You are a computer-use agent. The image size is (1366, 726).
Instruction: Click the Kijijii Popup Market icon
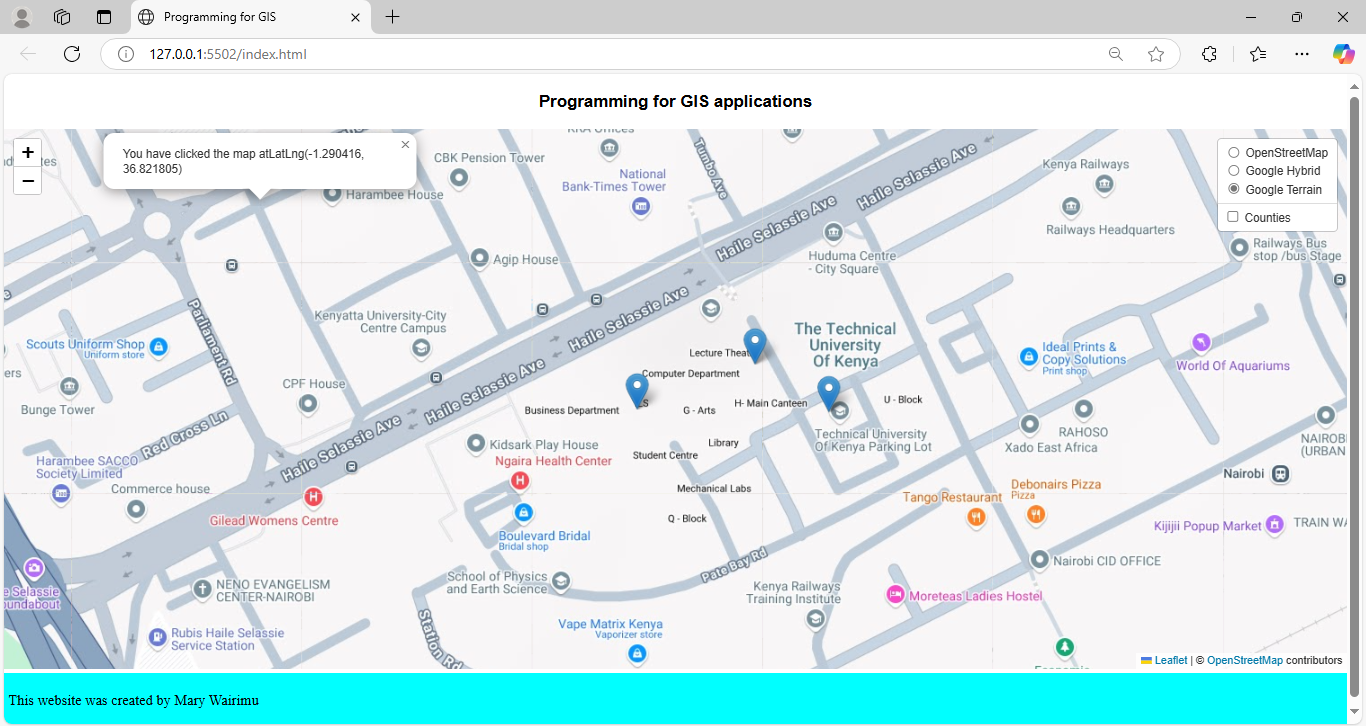coord(1274,524)
